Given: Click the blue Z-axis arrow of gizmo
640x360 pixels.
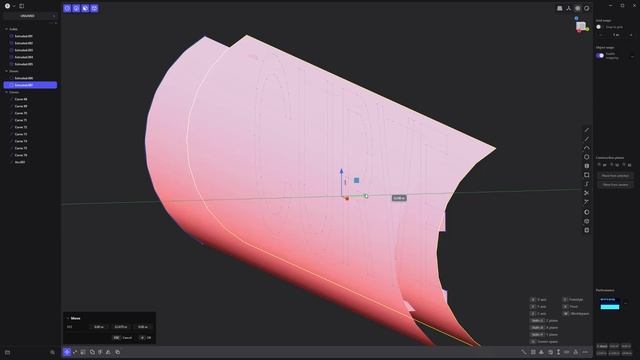Looking at the screenshot, I should pyautogui.click(x=342, y=172).
